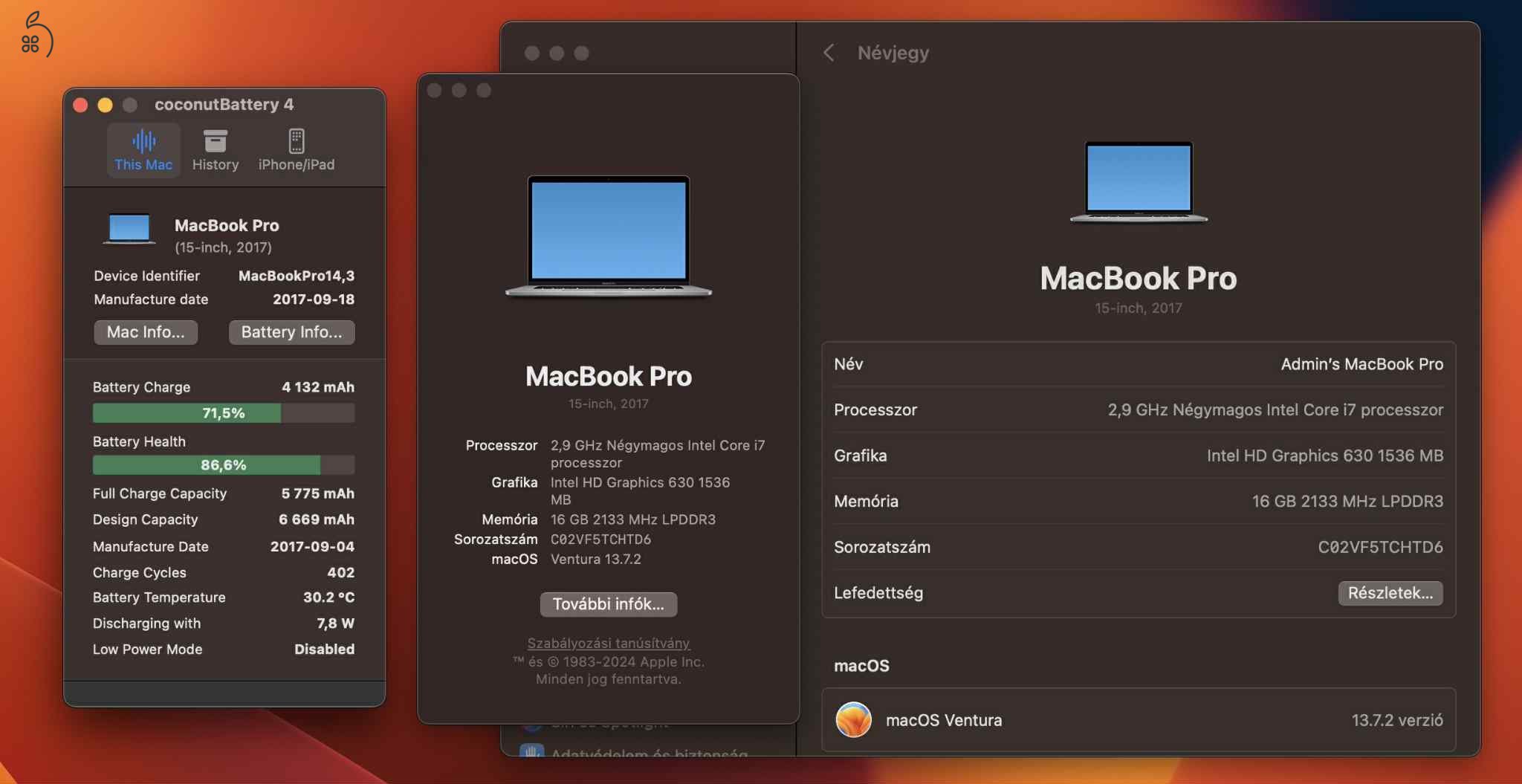Open the Szabályozási tanúsítvány link

tap(609, 643)
